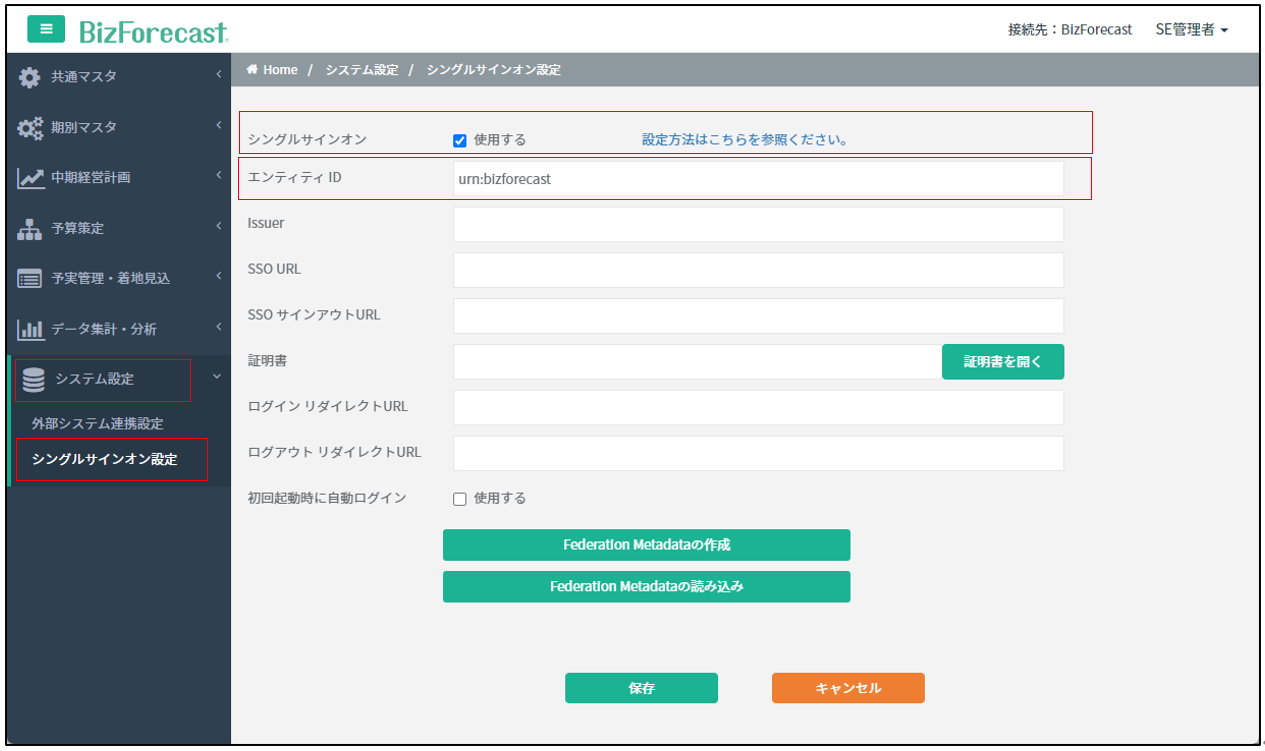This screenshot has width=1265, height=751.
Task: Click the bar chart icon for データ集計・分析
Action: point(30,329)
